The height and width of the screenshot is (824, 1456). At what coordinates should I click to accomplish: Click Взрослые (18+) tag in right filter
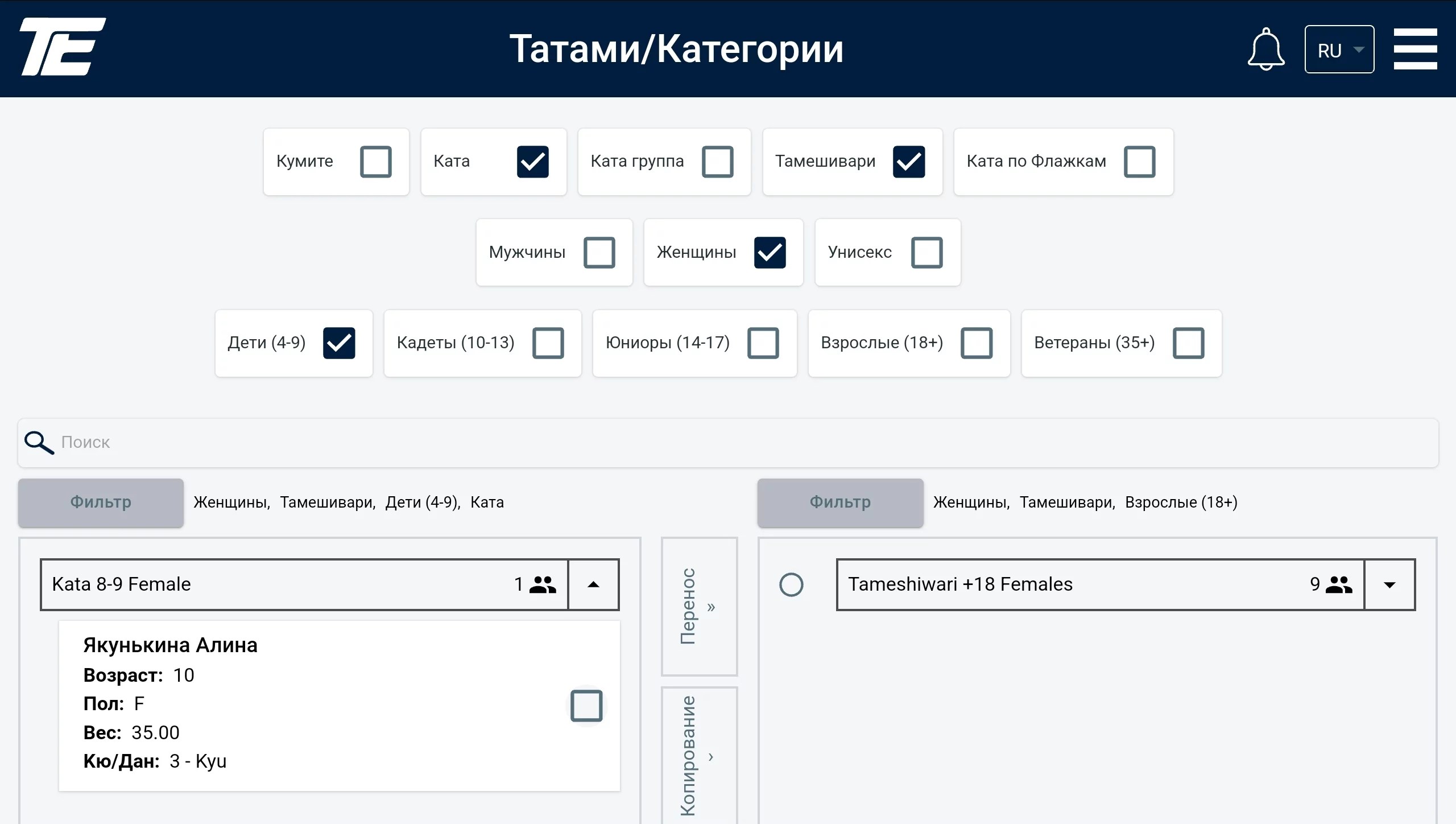(x=1181, y=502)
